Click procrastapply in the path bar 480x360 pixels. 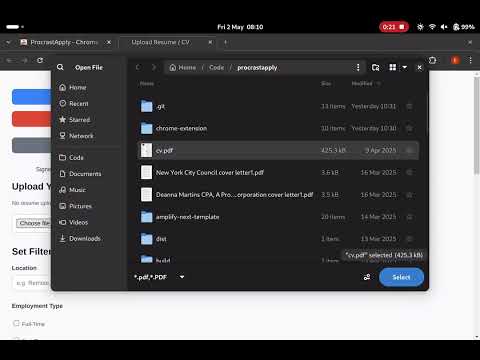click(257, 68)
